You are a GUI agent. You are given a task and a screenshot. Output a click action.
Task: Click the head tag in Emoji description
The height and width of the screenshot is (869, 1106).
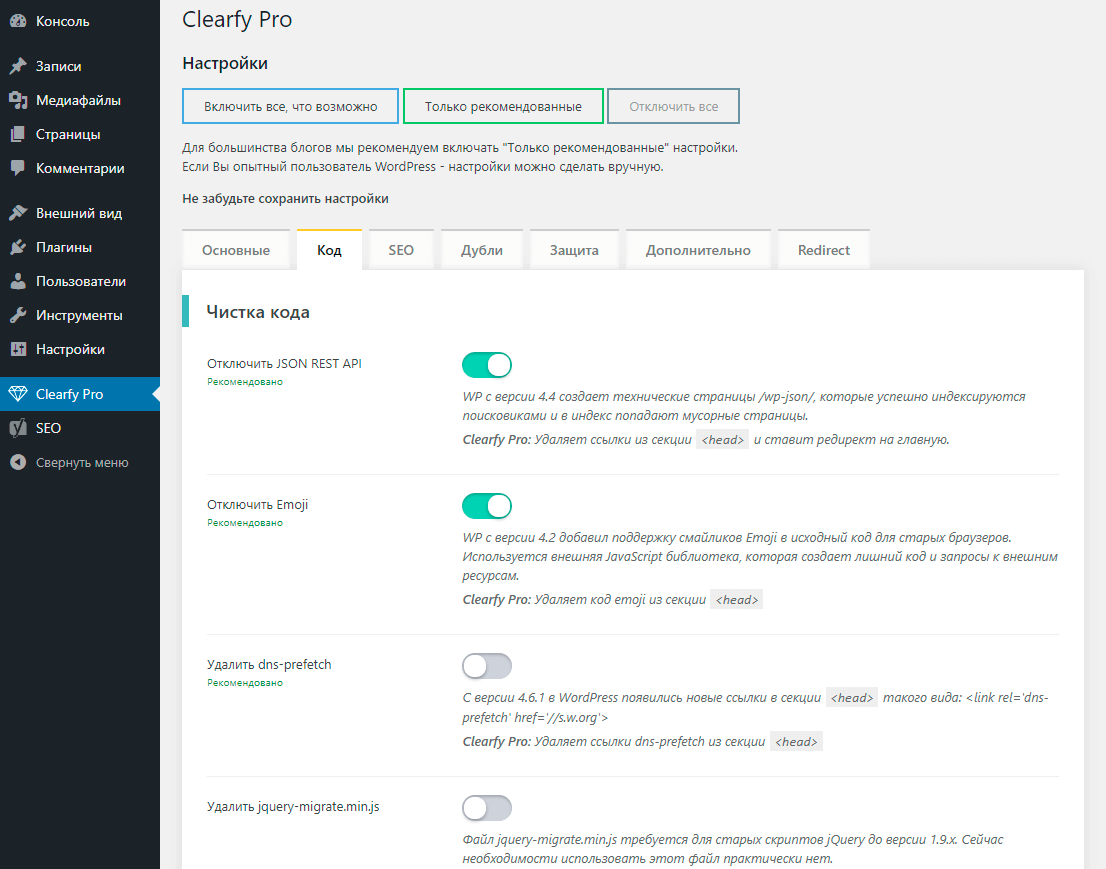(x=736, y=600)
